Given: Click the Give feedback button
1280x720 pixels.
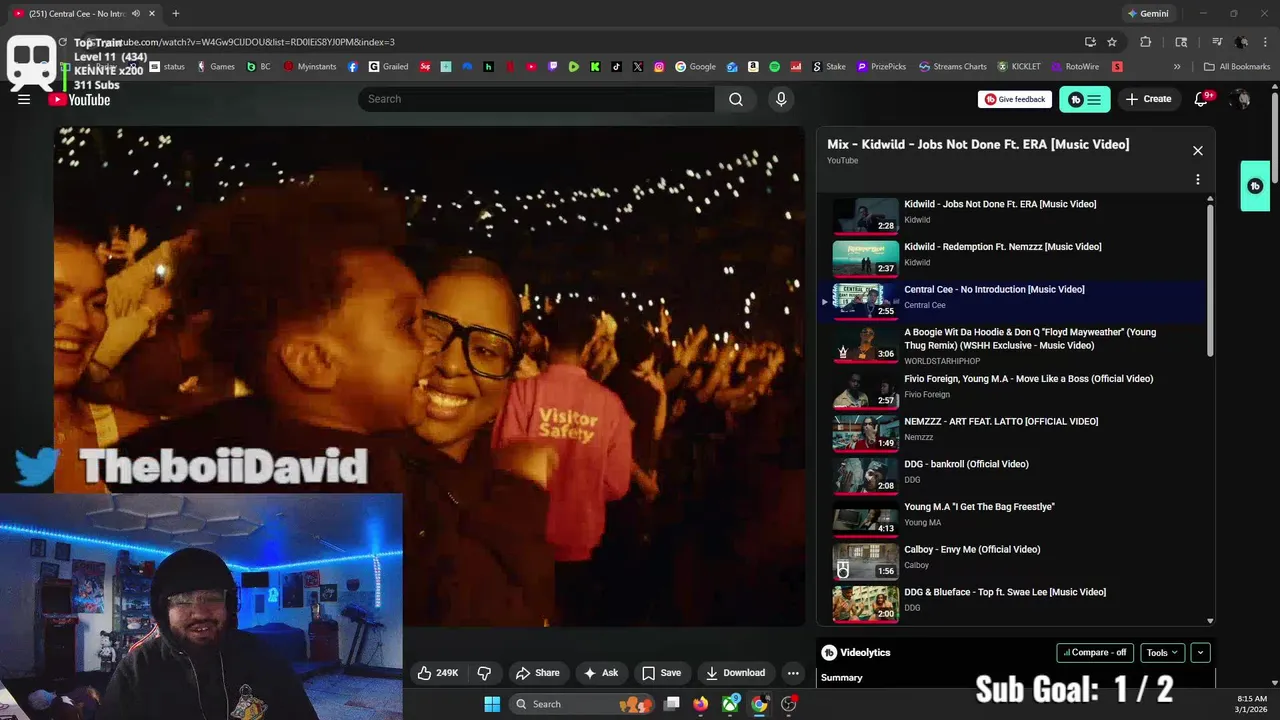Looking at the screenshot, I should 1015,99.
